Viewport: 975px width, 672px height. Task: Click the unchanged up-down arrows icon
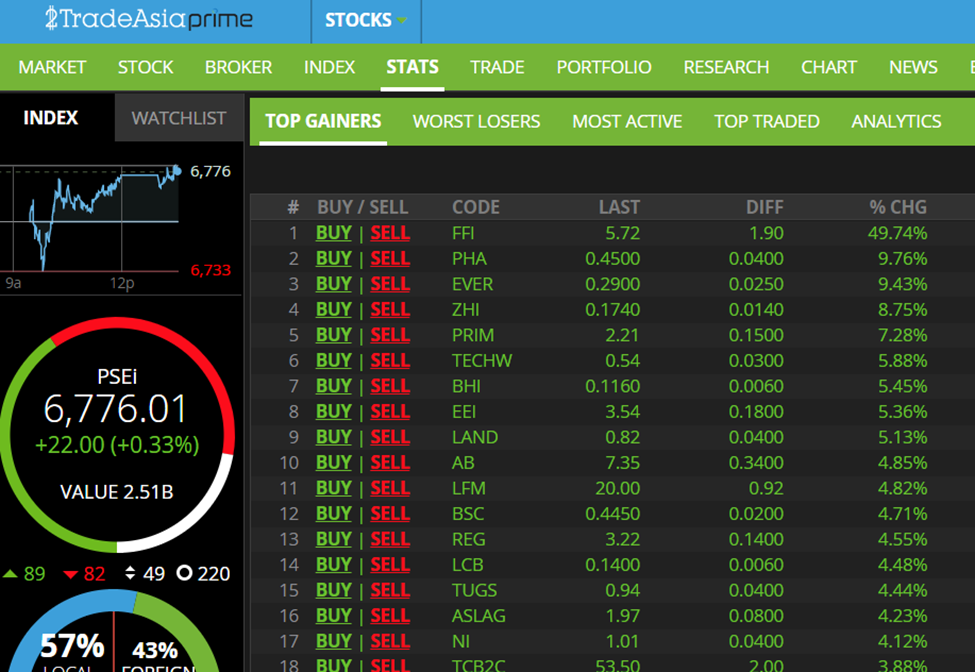click(x=130, y=573)
